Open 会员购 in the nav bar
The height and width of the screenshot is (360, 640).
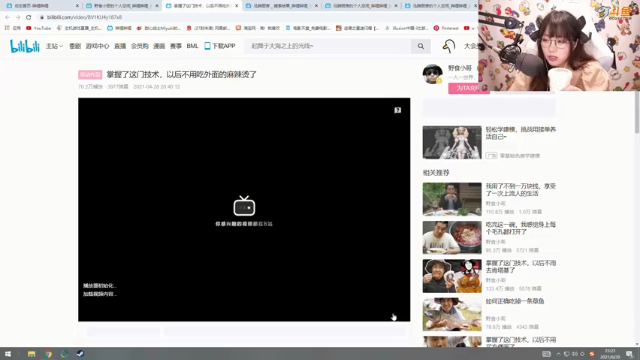pyautogui.click(x=140, y=46)
